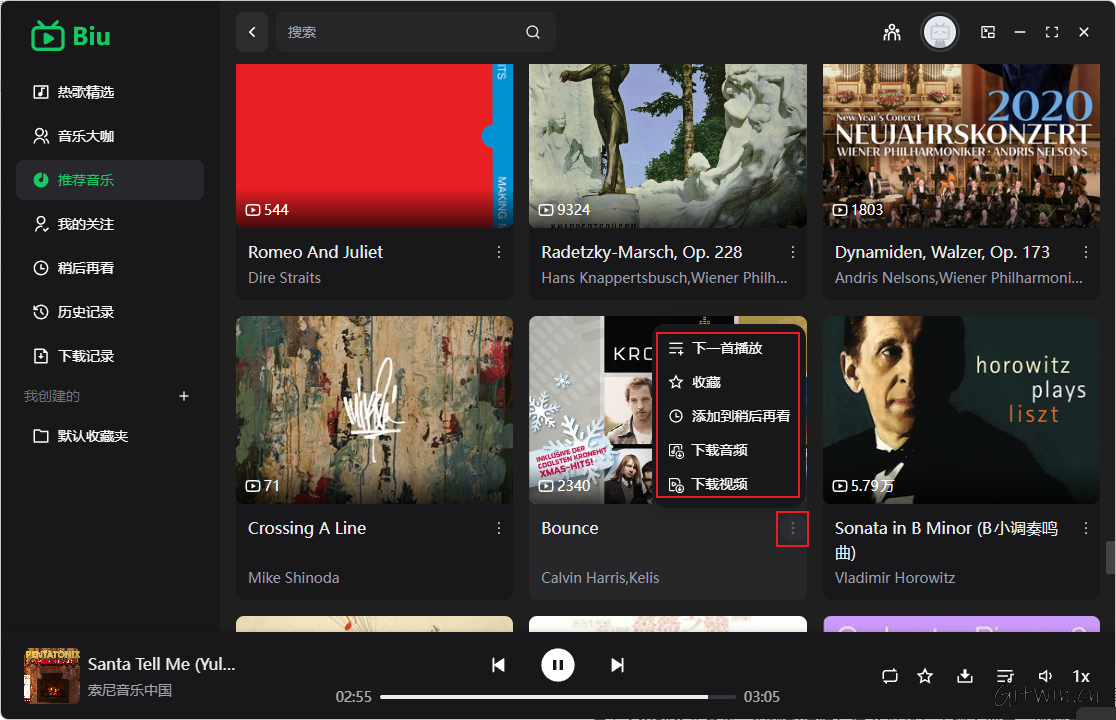Select 下载音频 from context menu
The width and height of the screenshot is (1116, 720).
[720, 450]
